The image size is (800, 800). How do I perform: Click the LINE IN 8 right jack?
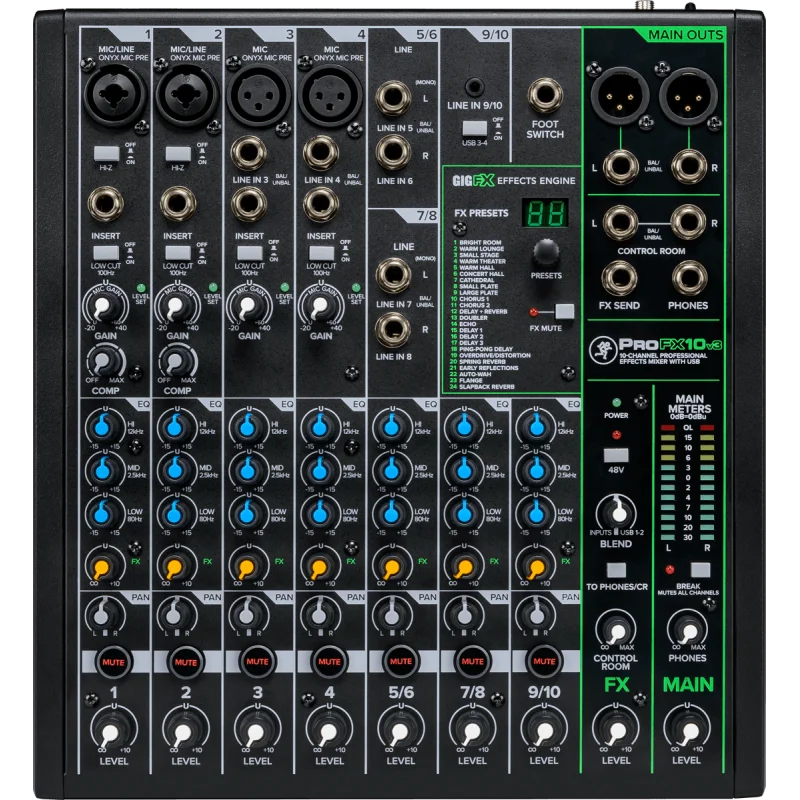point(393,330)
